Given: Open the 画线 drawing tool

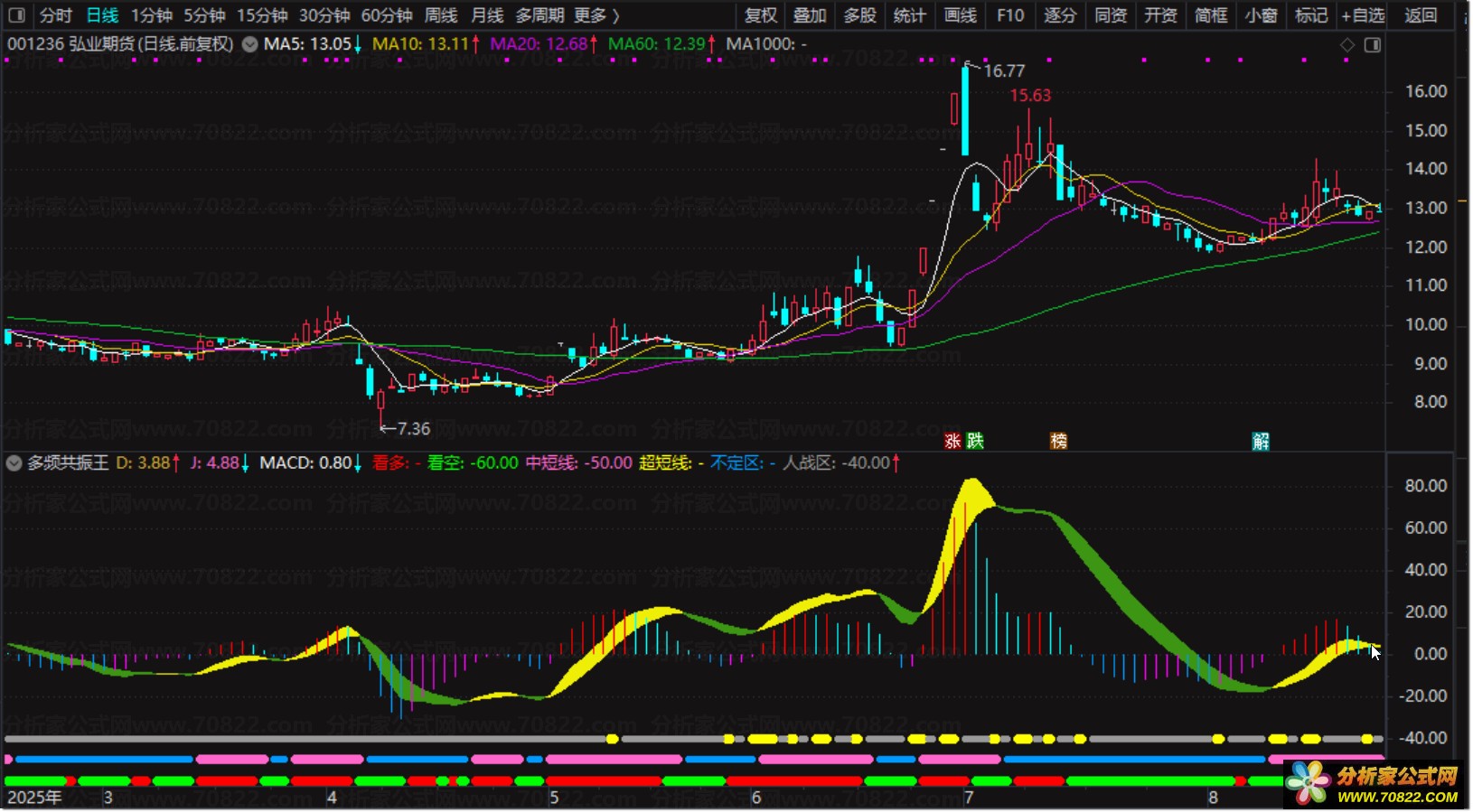Looking at the screenshot, I should coord(961,15).
